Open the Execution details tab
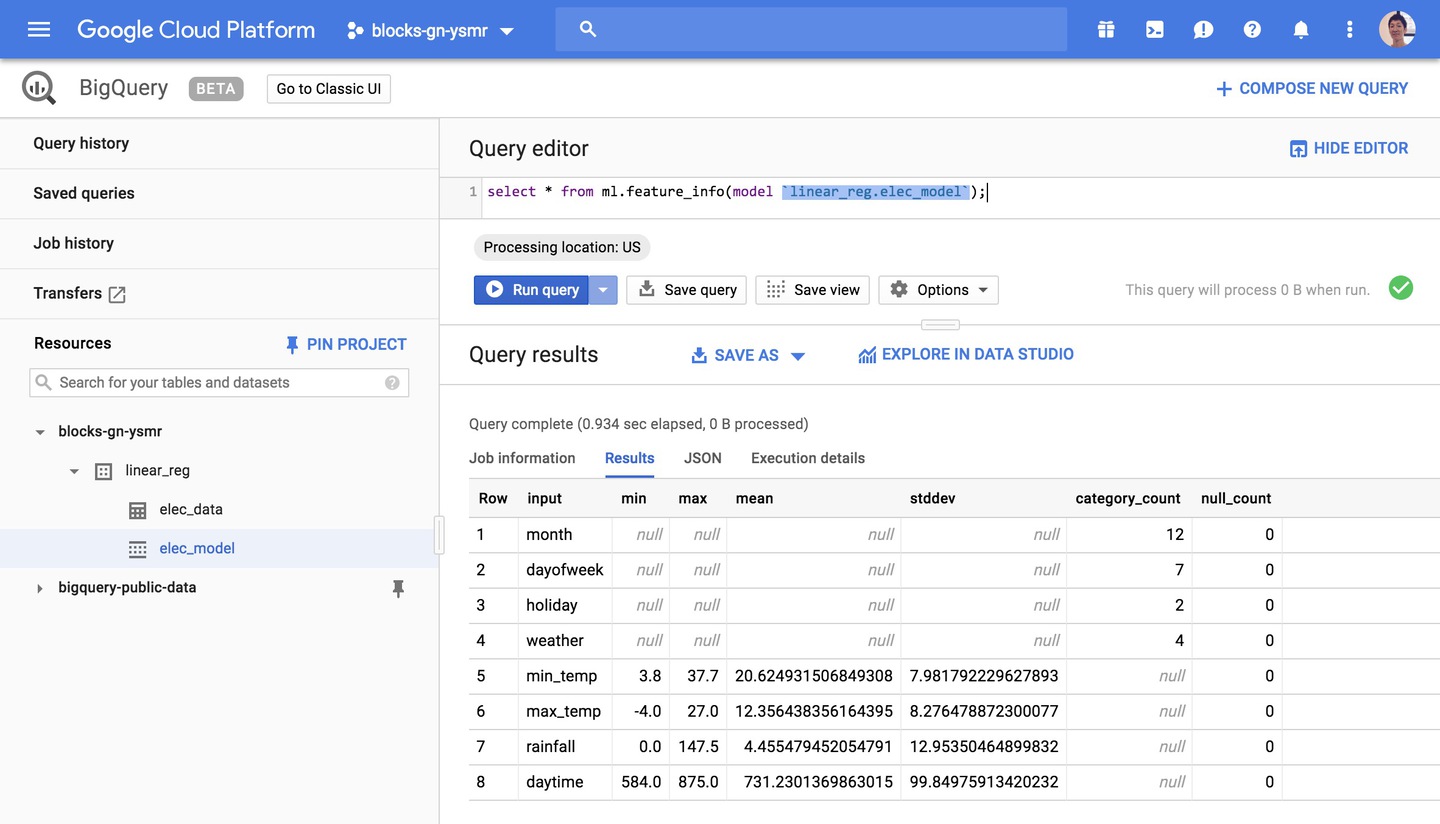1440x824 pixels. (808, 458)
